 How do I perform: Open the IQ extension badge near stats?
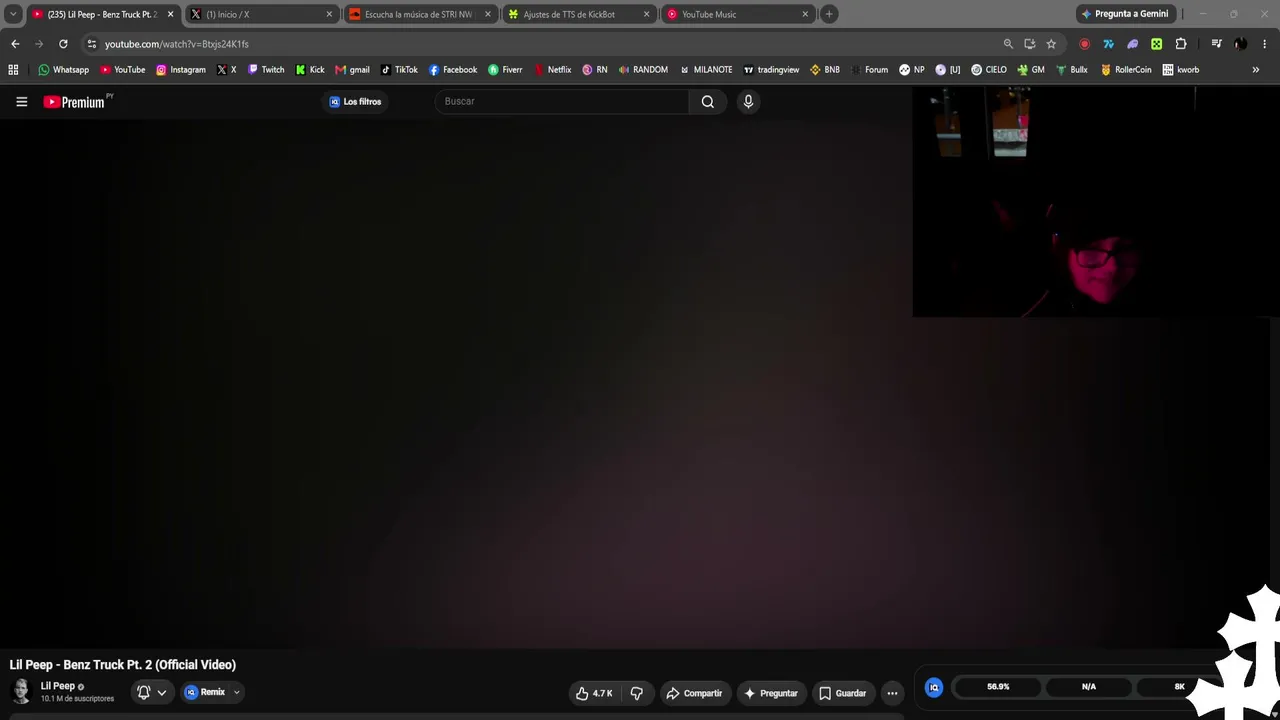pyautogui.click(x=934, y=687)
